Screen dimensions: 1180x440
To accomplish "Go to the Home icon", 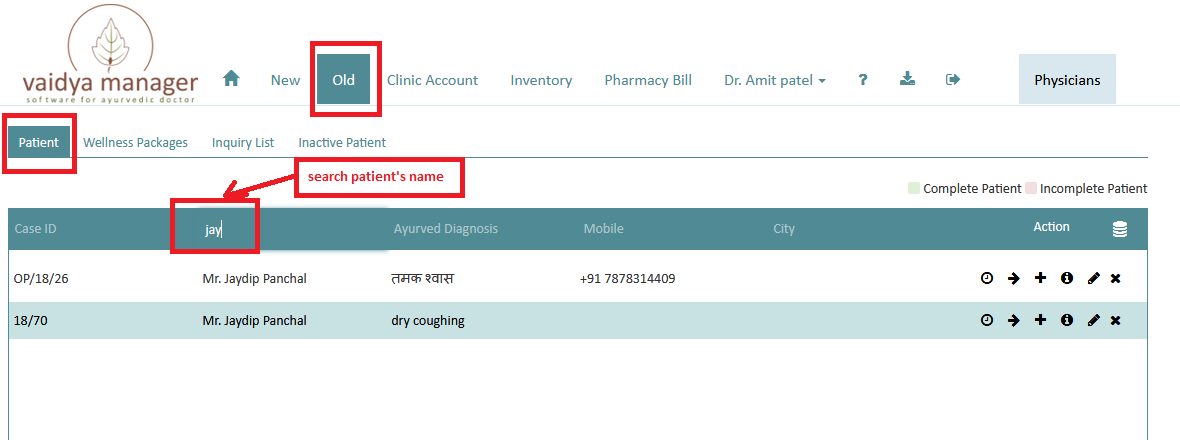I will 231,78.
